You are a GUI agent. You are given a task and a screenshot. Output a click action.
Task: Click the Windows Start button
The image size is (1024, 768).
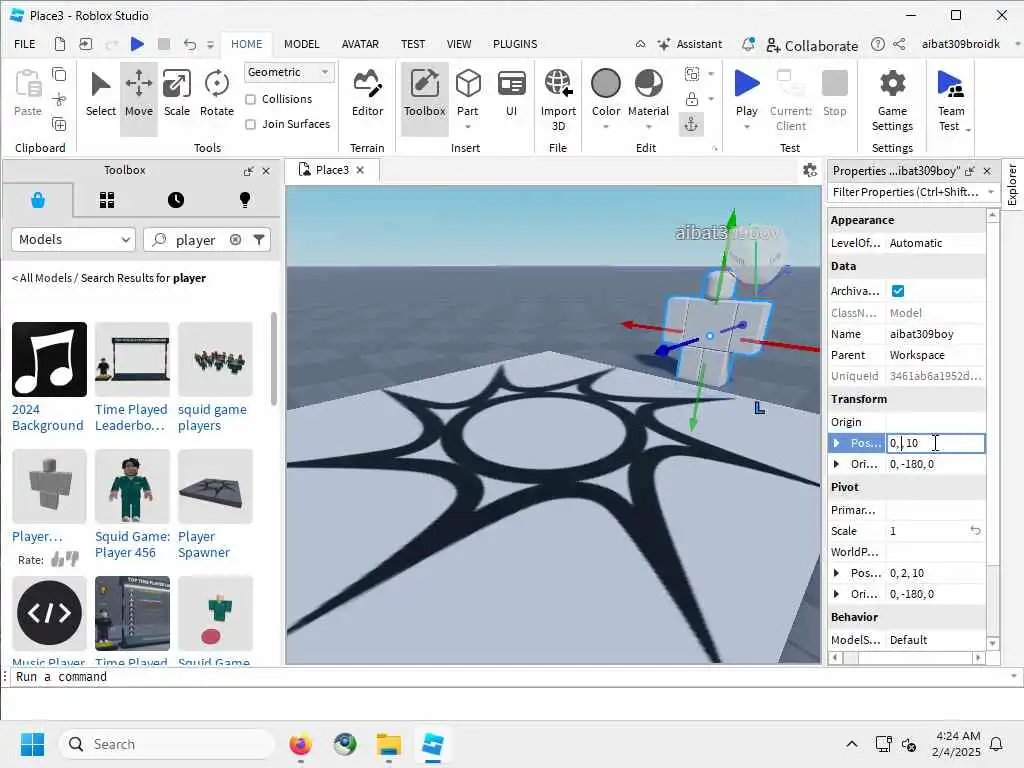click(32, 744)
